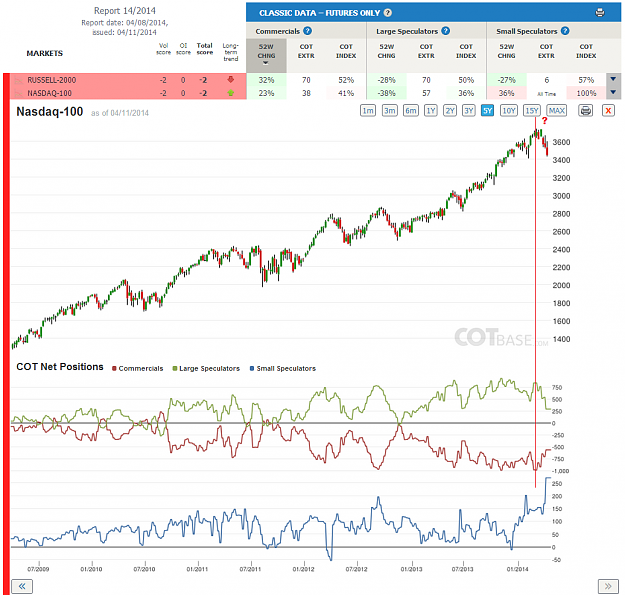The height and width of the screenshot is (595, 625).
Task: Select 6m chart range
Action: [x=411, y=110]
